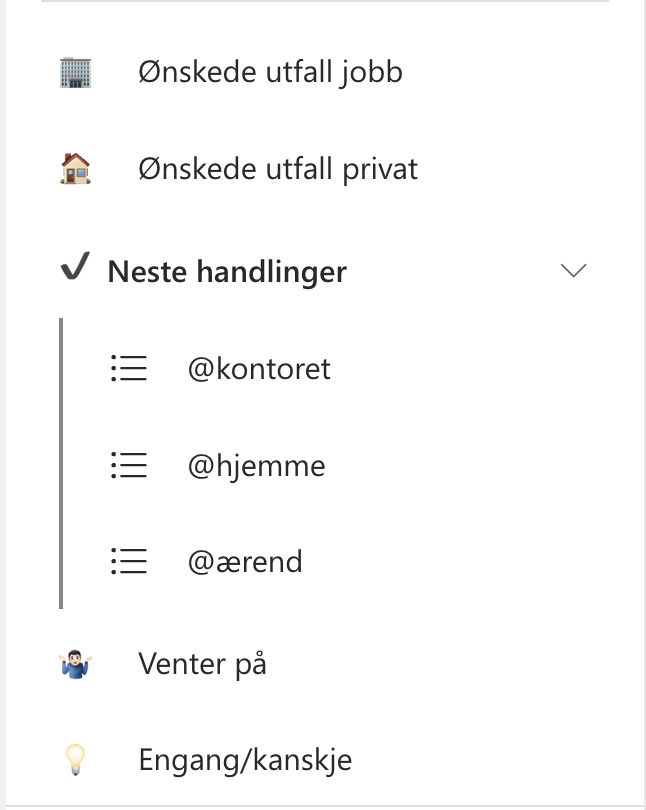Collapse the Neste handlinger group chevron
646x810 pixels.
(x=573, y=271)
